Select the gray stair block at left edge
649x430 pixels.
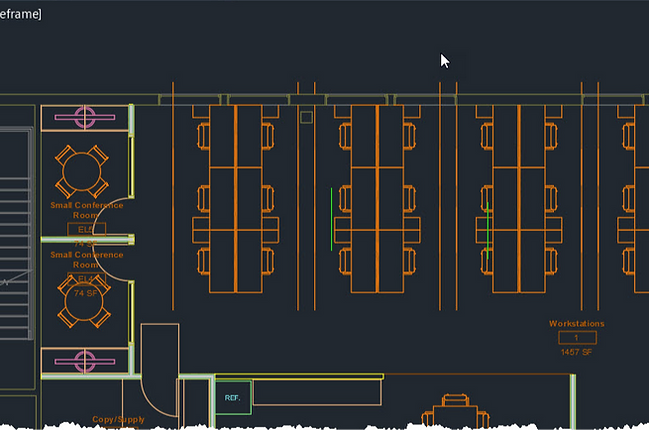pos(16,233)
